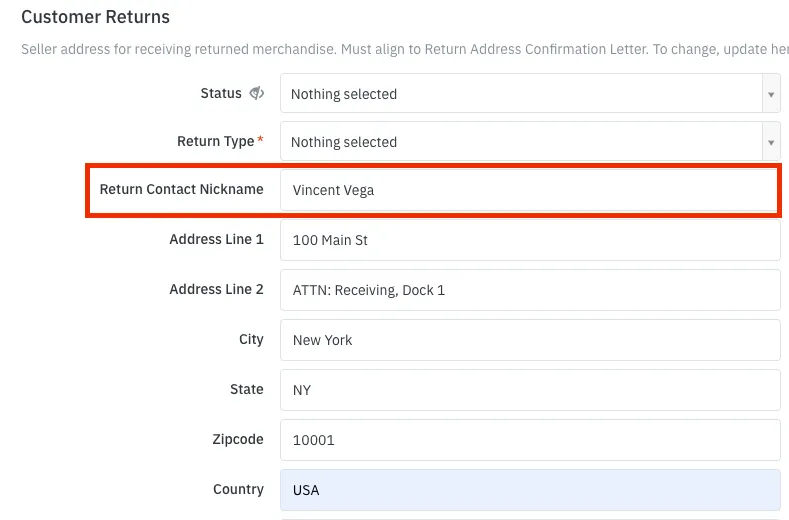Click the Country label text
Screen dimensions: 789x520
pyautogui.click(x=239, y=489)
